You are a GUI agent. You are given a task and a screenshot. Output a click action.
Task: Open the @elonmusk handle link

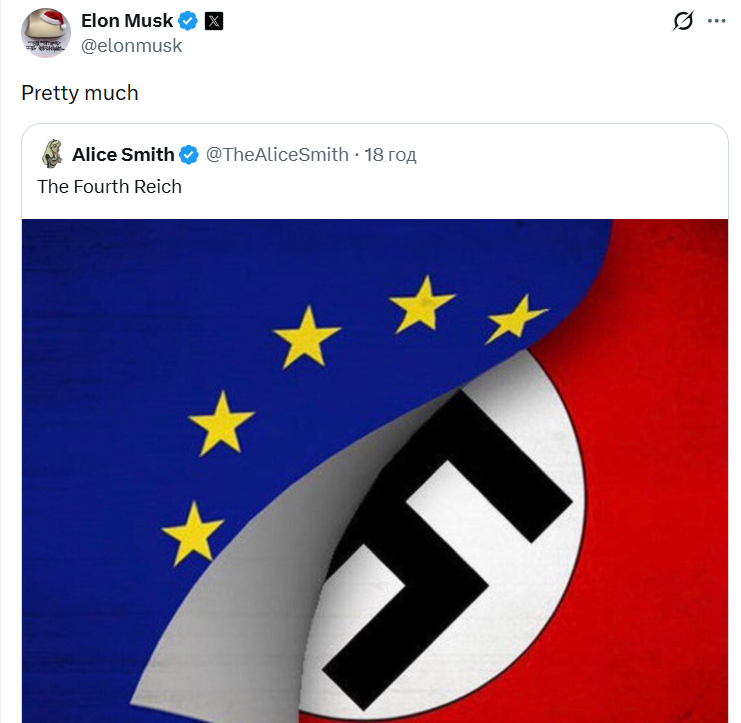pyautogui.click(x=131, y=44)
